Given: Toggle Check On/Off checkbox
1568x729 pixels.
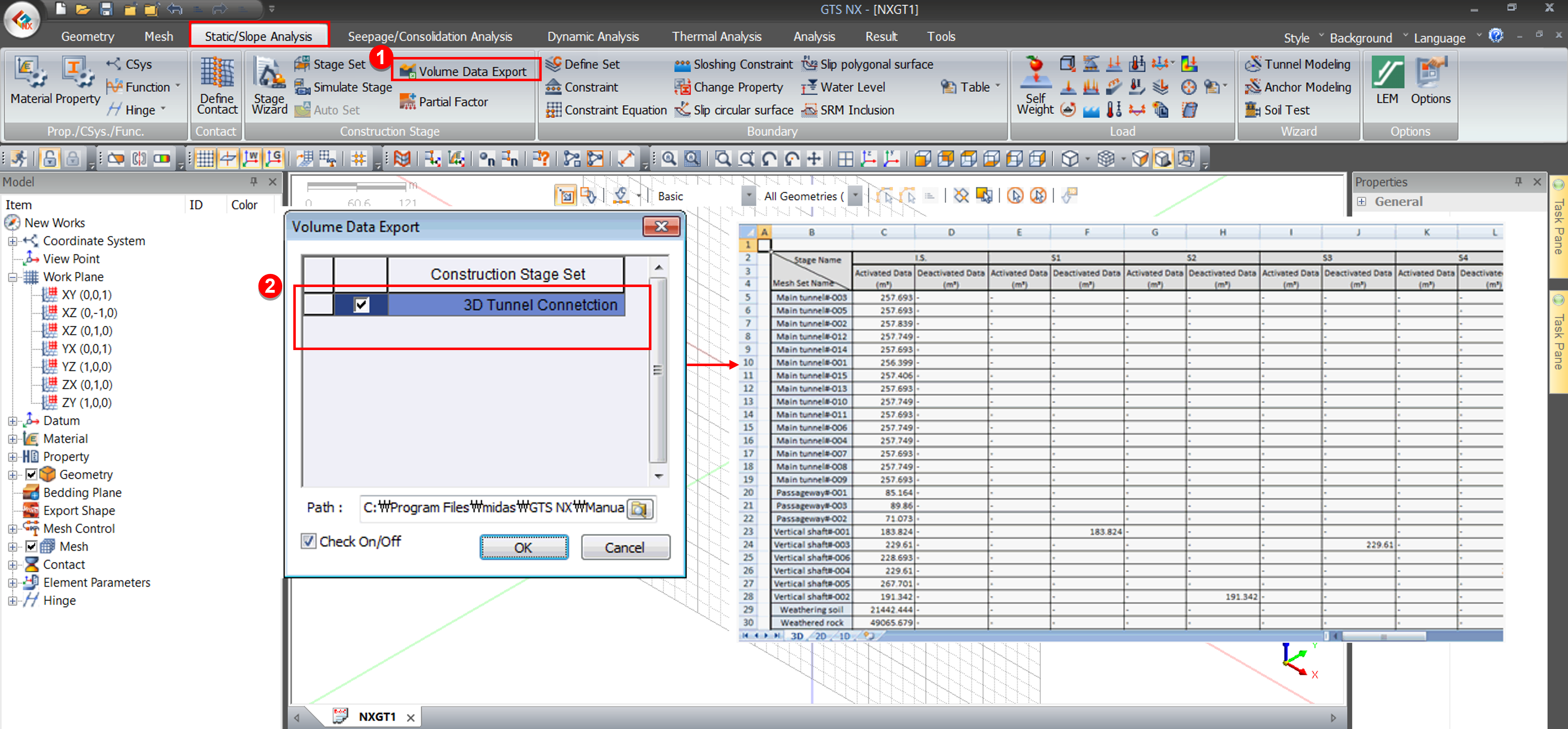Looking at the screenshot, I should [x=309, y=541].
